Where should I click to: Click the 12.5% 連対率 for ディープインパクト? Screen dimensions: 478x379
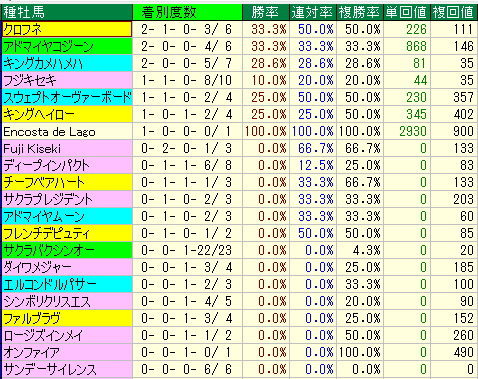(x=315, y=165)
